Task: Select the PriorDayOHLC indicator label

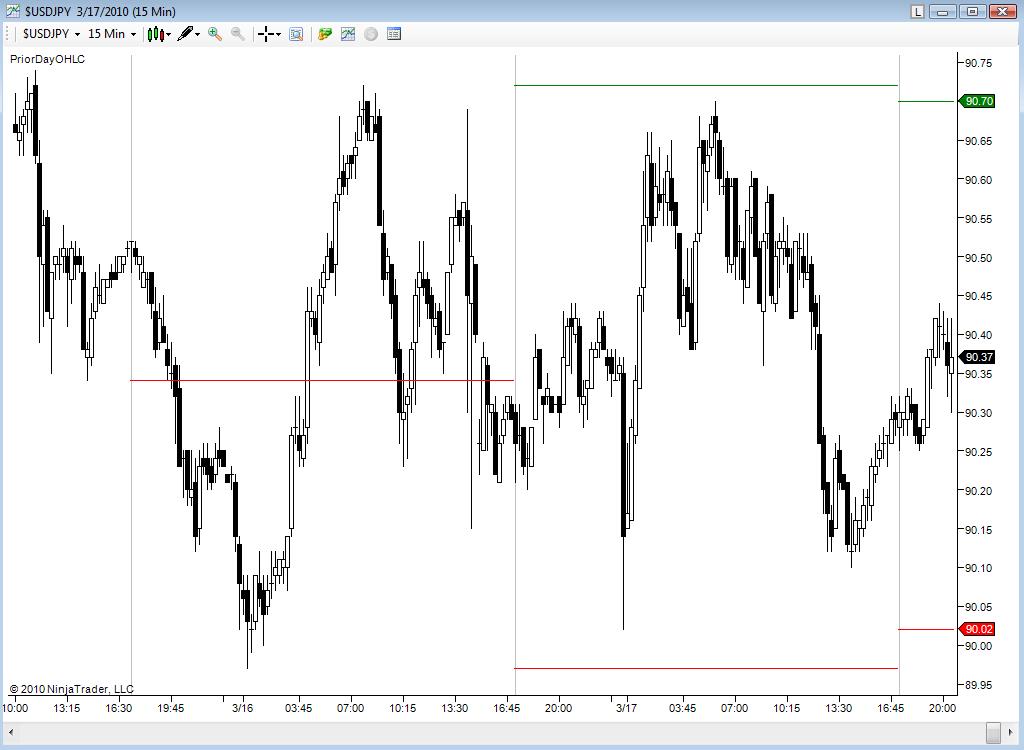Action: 47,59
